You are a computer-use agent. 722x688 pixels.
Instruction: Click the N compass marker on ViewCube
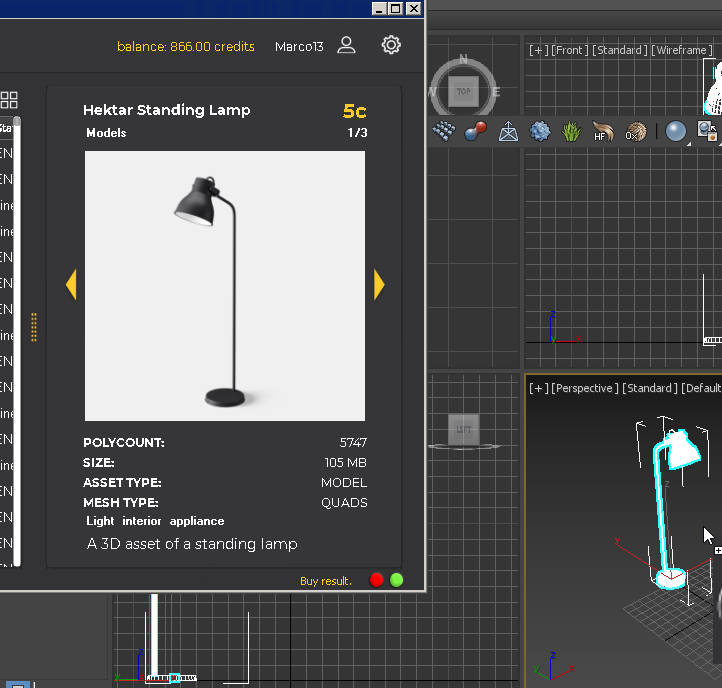pos(463,59)
